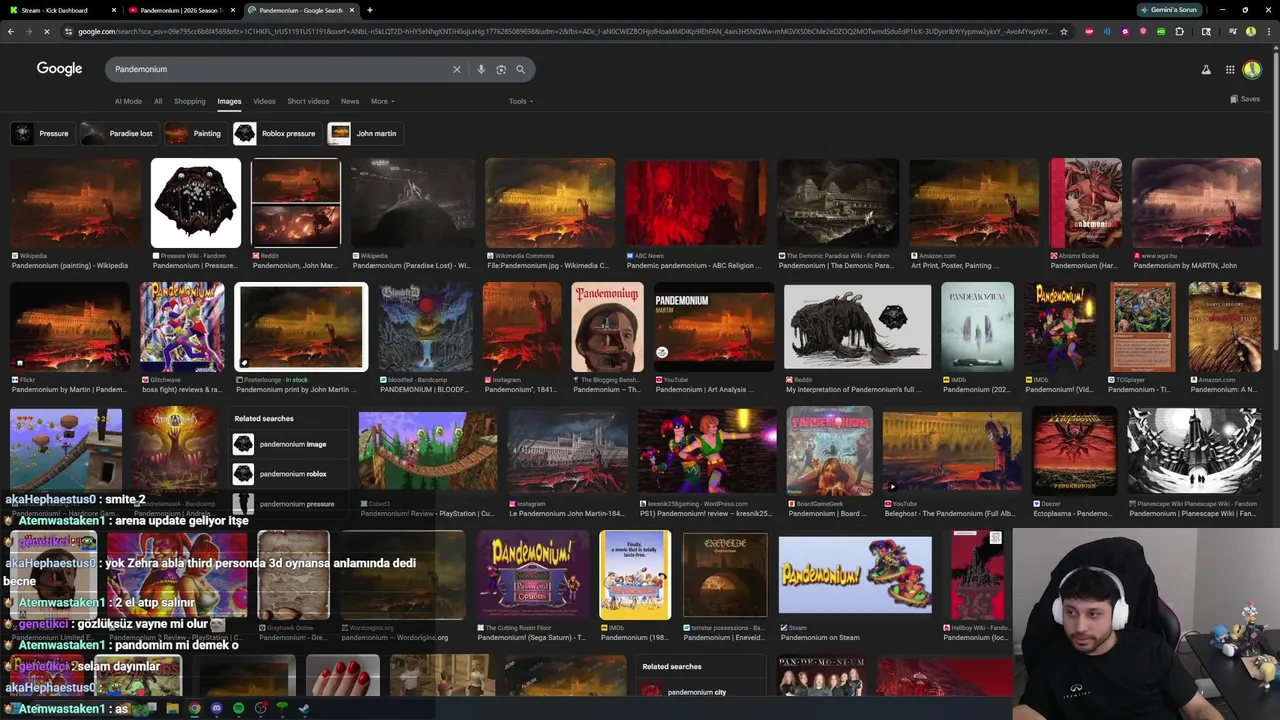Open Gemini'a Sorun button in title bar
The height and width of the screenshot is (720, 1280).
pyautogui.click(x=1169, y=10)
